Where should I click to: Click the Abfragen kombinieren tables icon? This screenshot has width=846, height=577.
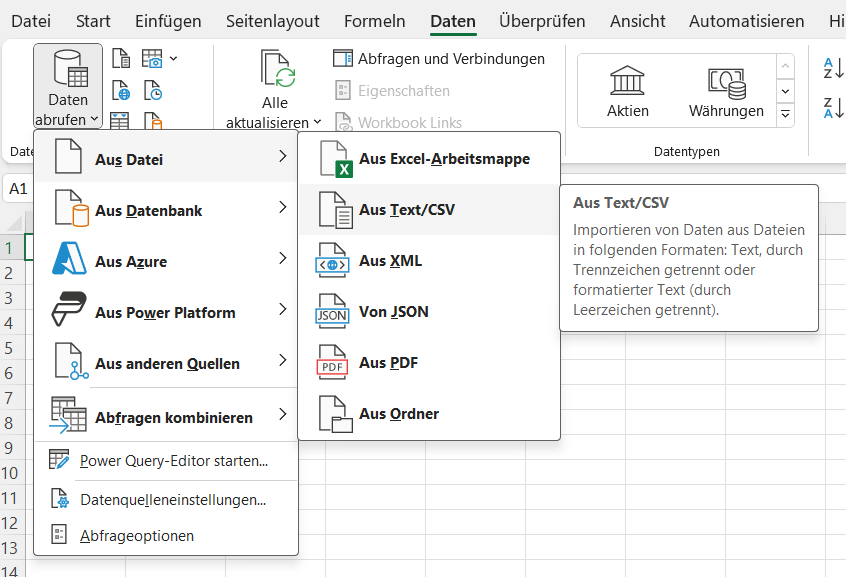68,415
